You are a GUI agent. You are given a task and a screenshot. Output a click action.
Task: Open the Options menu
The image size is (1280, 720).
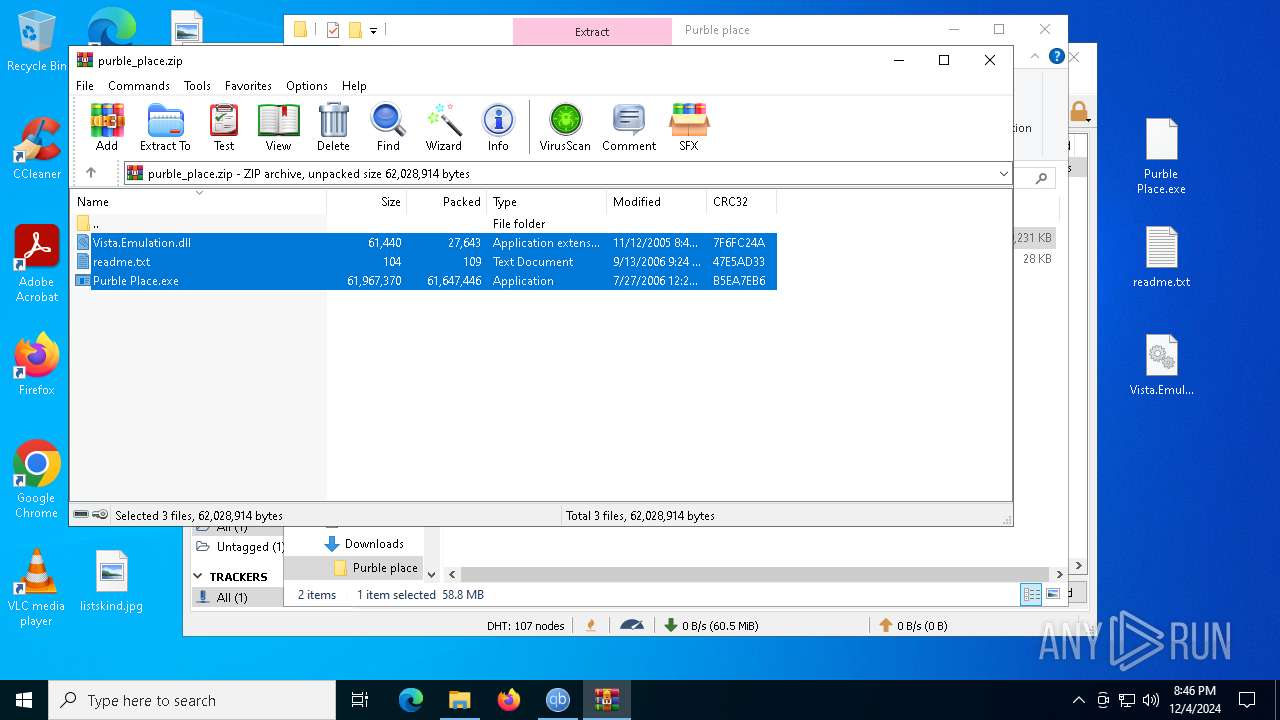307,86
